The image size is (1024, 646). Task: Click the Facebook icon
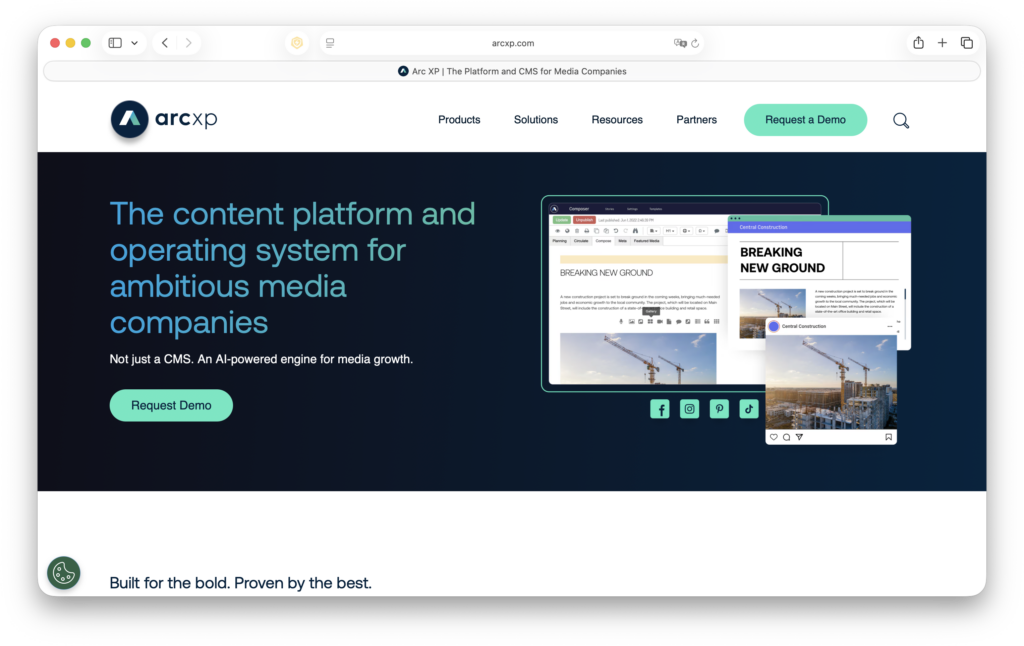(660, 408)
